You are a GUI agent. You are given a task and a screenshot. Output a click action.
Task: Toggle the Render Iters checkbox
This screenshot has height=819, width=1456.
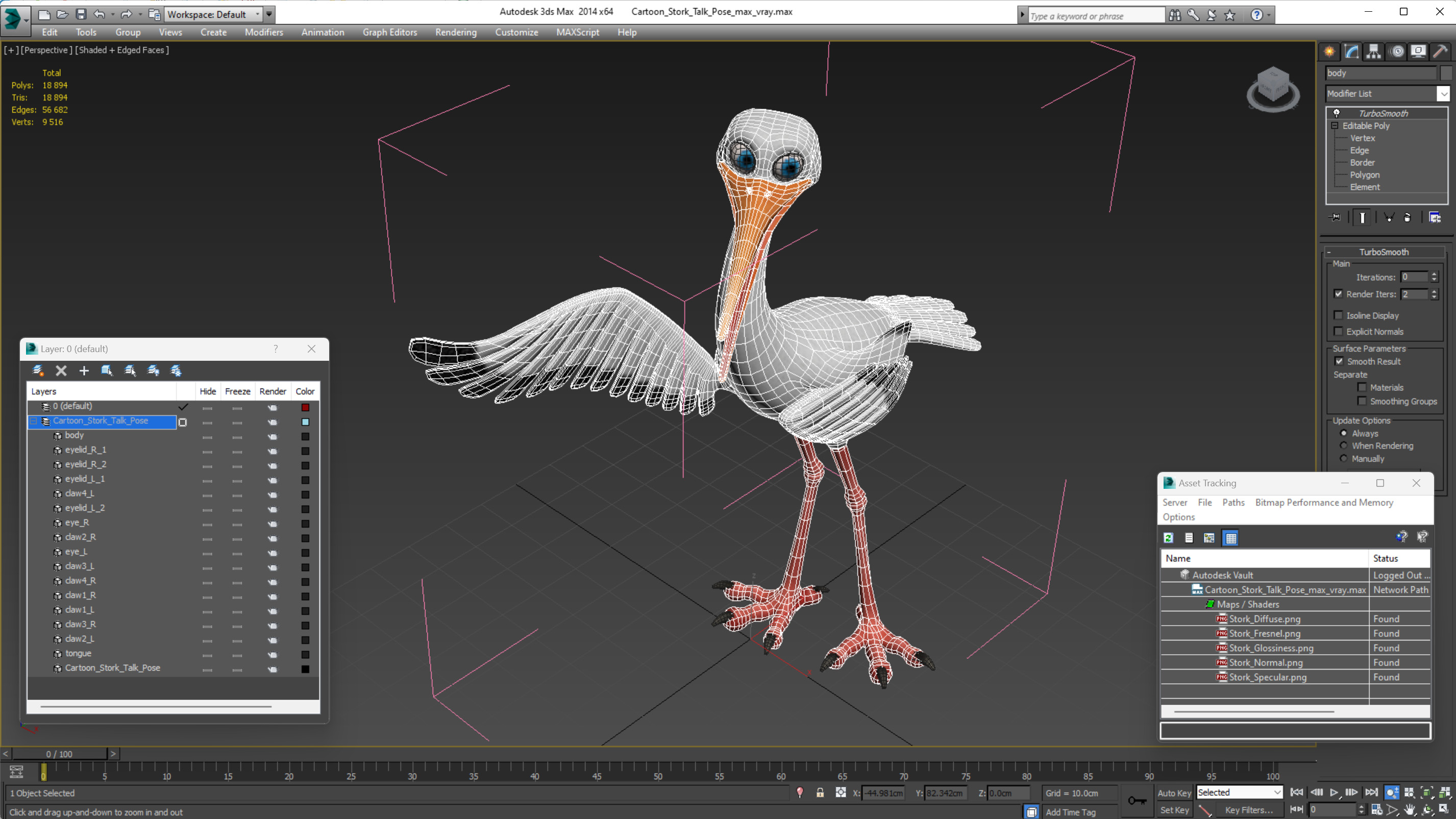1338,294
